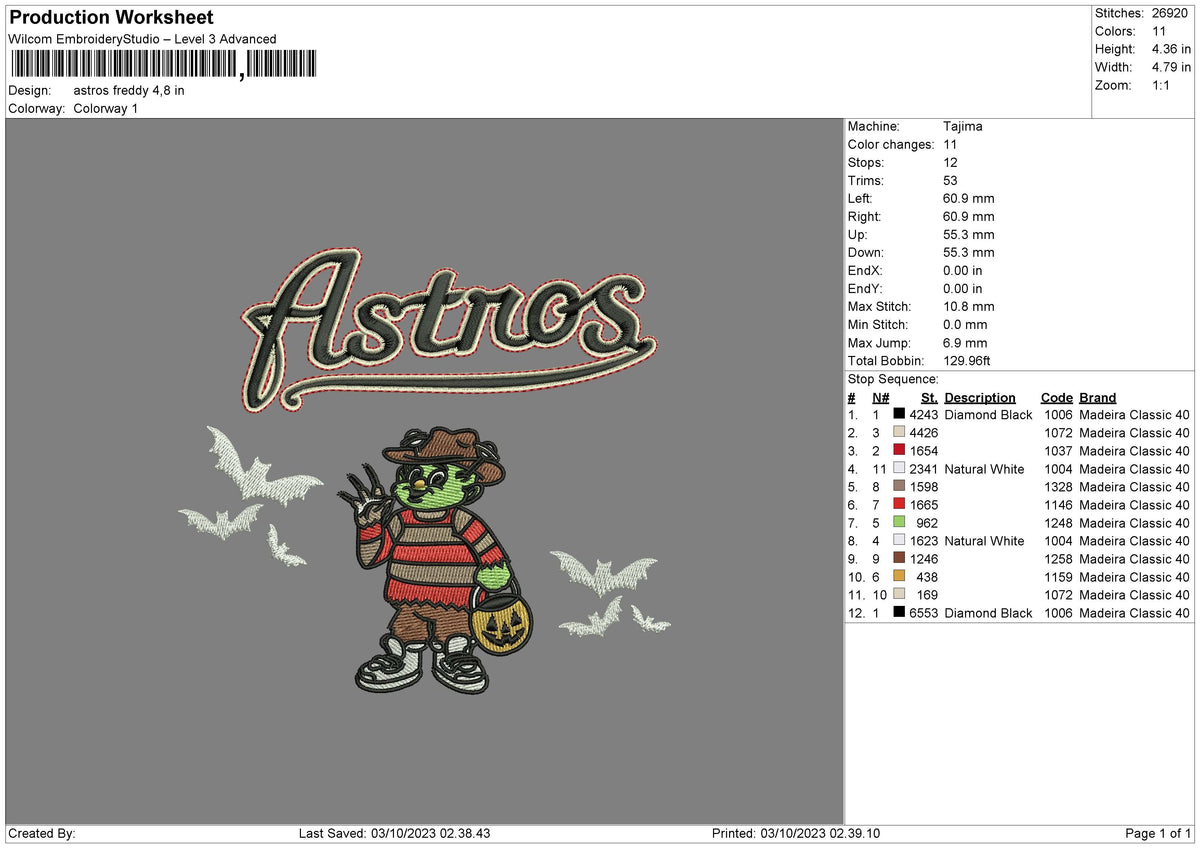Click thread code 1248
This screenshot has height=848, width=1200.
[x=1058, y=522]
